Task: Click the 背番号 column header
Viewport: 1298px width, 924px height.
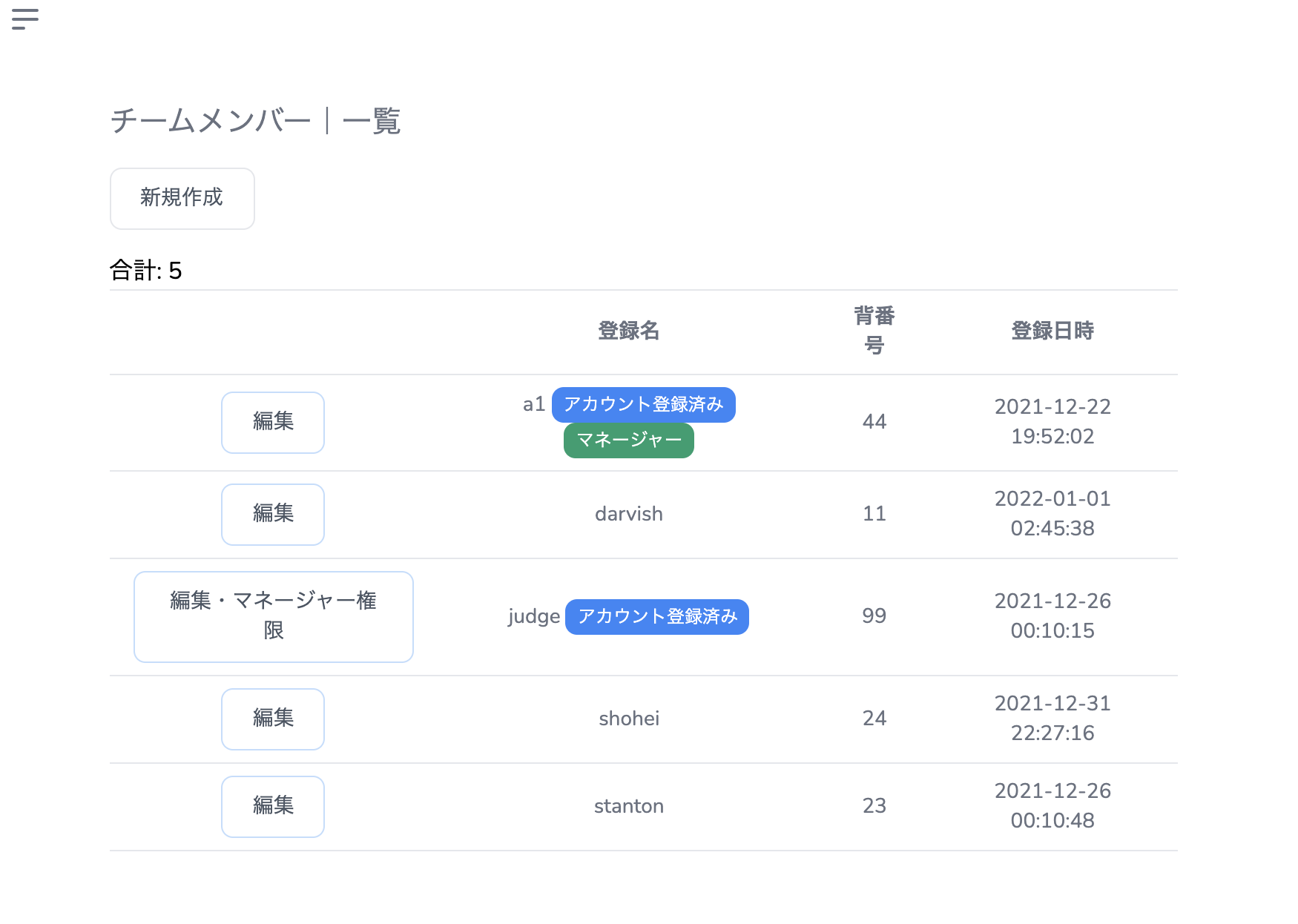Action: tap(874, 331)
